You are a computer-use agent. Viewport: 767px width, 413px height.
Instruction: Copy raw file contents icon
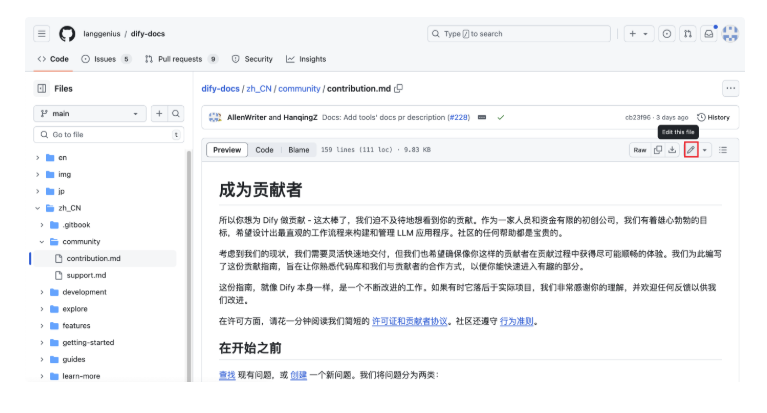(x=658, y=150)
